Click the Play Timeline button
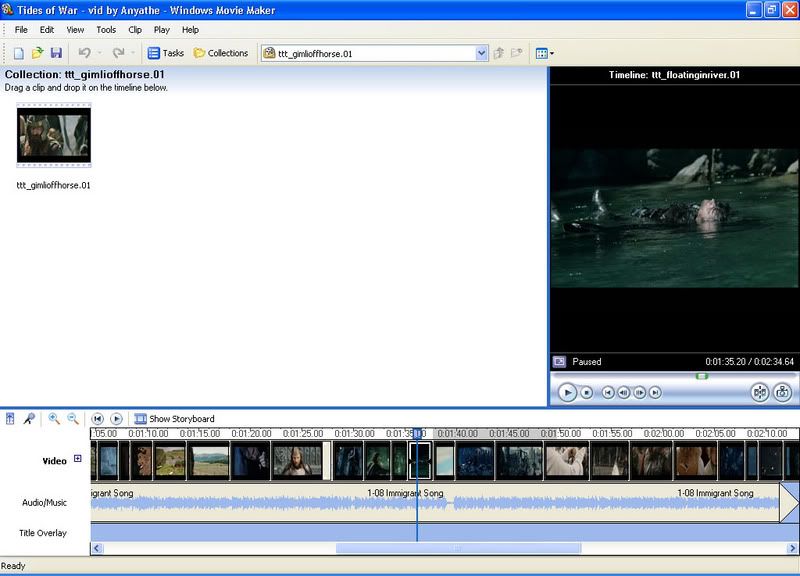Screen dimensions: 800x576 pos(116,419)
